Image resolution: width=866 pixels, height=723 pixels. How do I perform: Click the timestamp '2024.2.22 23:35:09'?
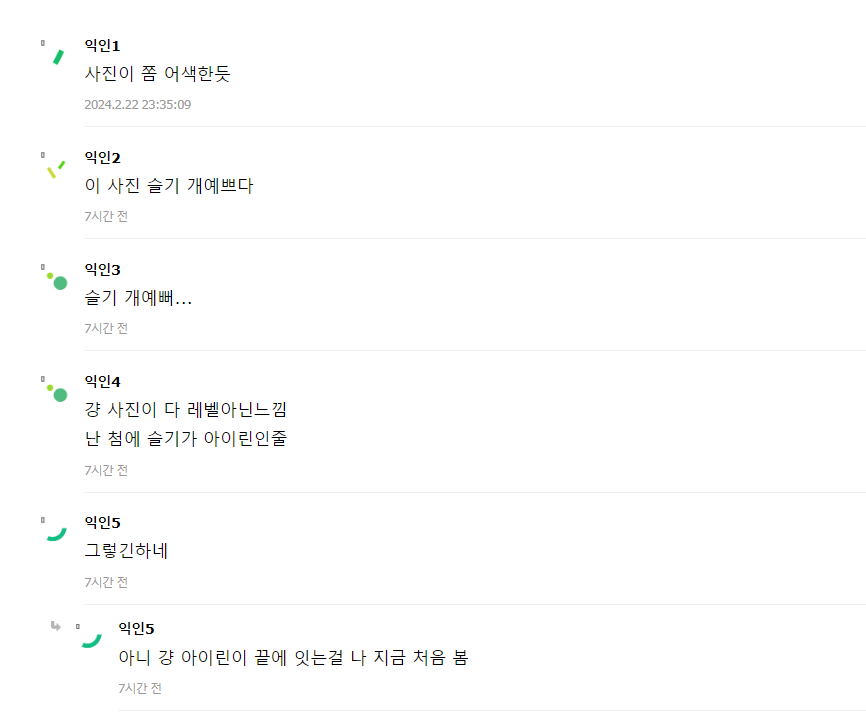coord(137,105)
